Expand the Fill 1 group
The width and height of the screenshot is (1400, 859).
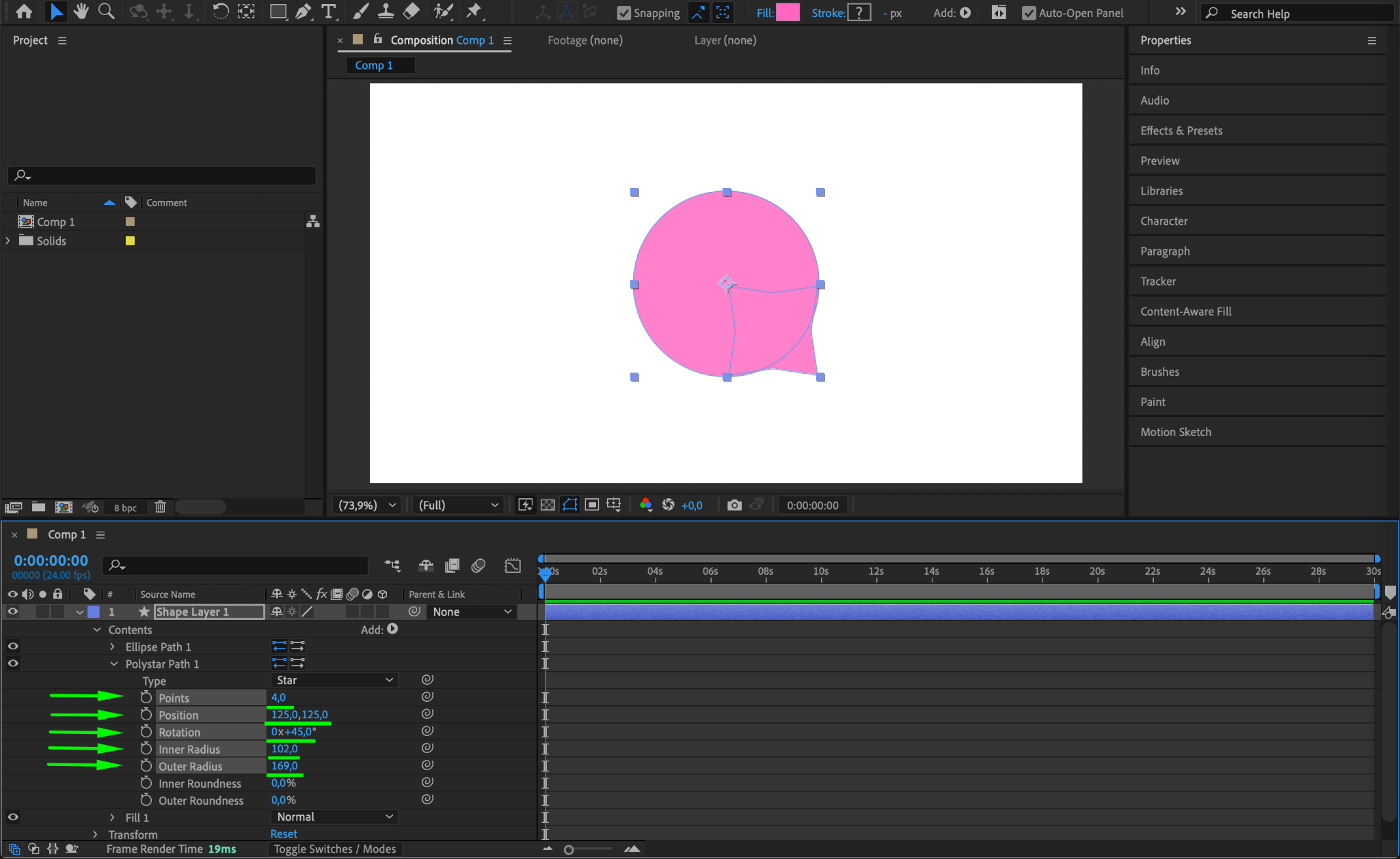pos(113,817)
